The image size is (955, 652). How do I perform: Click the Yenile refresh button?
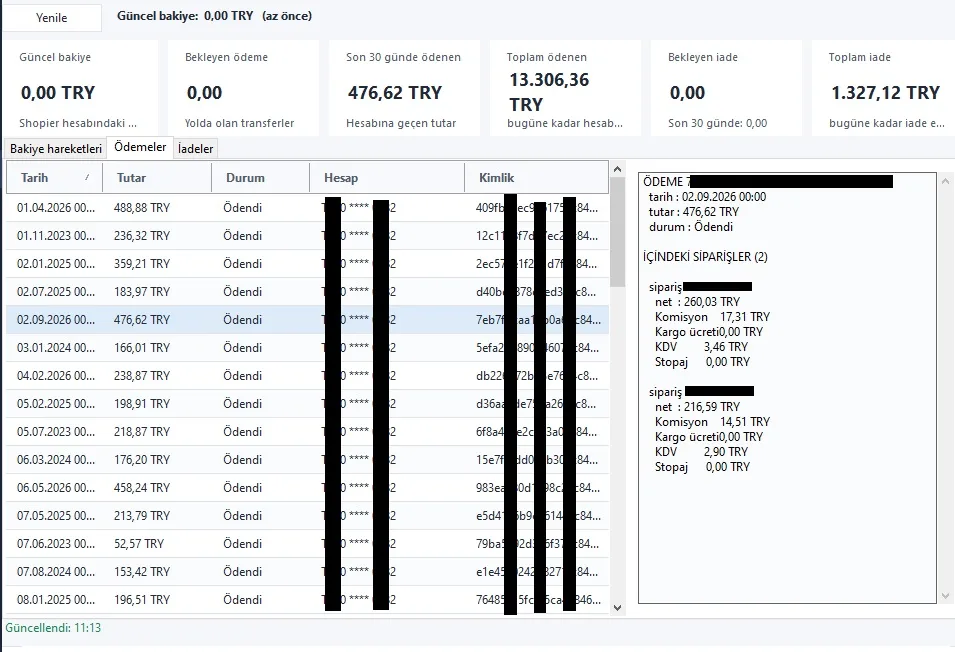pyautogui.click(x=52, y=18)
